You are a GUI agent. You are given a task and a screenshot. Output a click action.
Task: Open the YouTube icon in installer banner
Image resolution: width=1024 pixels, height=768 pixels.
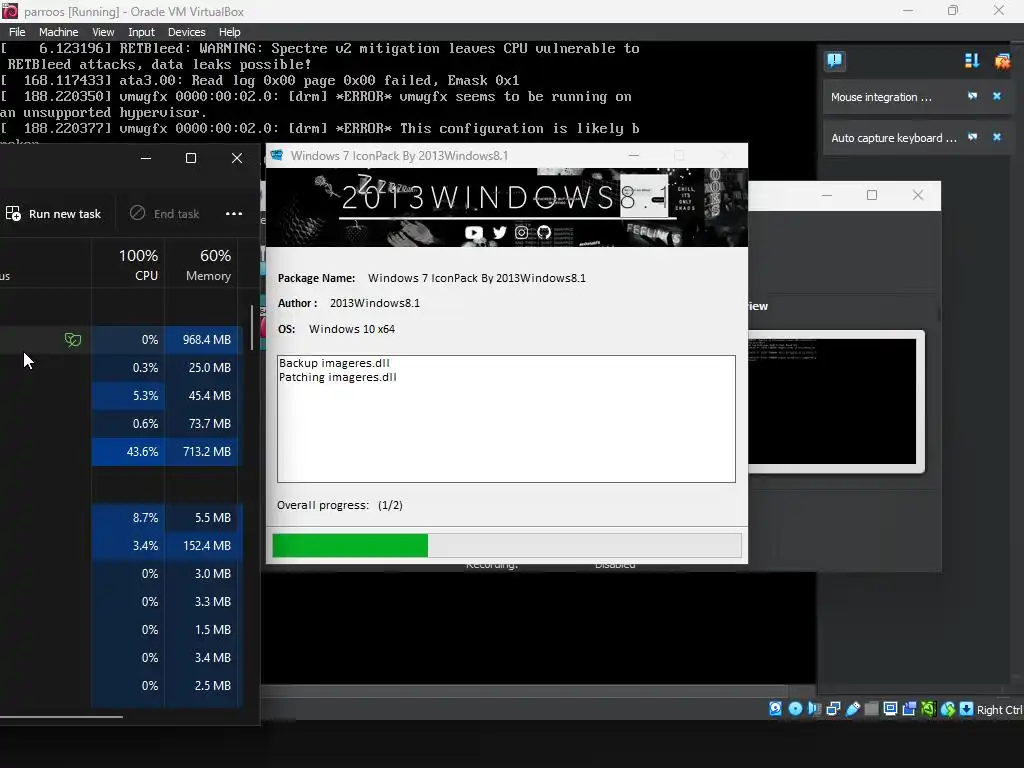tap(474, 232)
